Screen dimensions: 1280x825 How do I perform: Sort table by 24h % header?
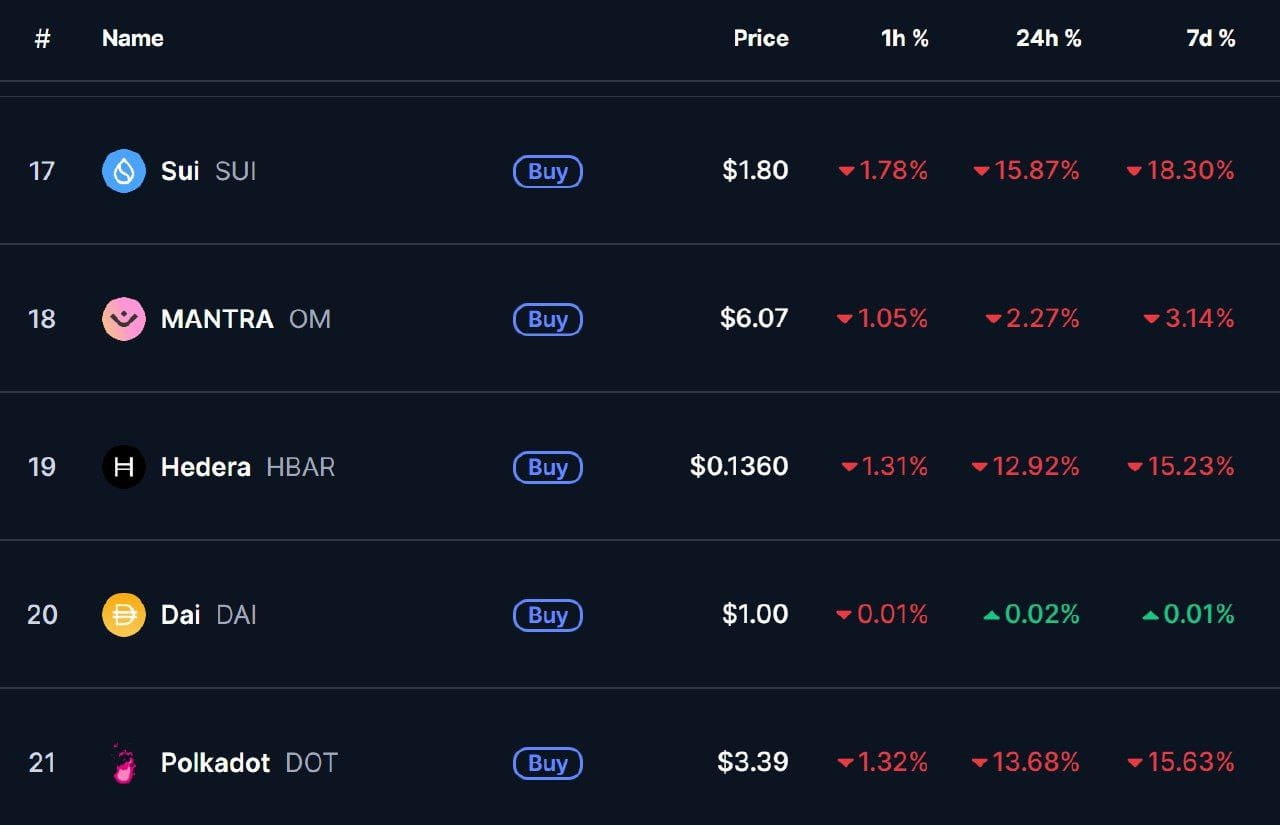pos(1049,38)
